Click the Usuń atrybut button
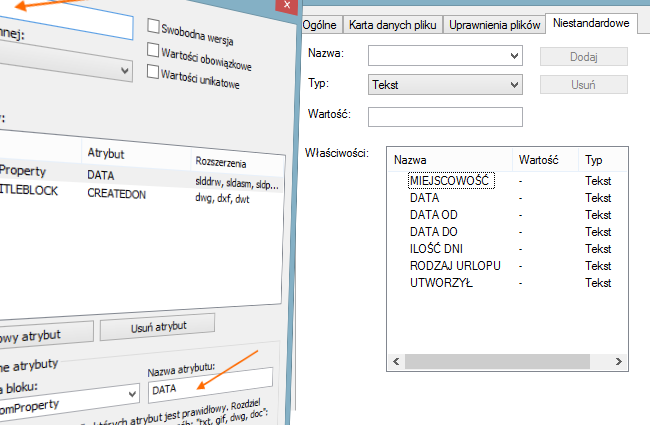Screen dimensions: 650x425 point(158,327)
